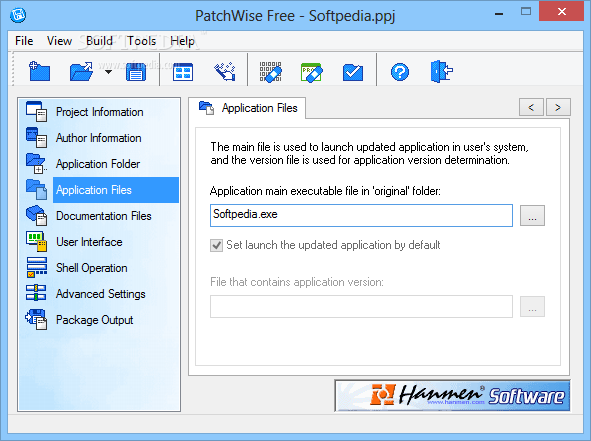Open the Tools menu
Viewport: 591px width, 441px height.
[x=141, y=41]
